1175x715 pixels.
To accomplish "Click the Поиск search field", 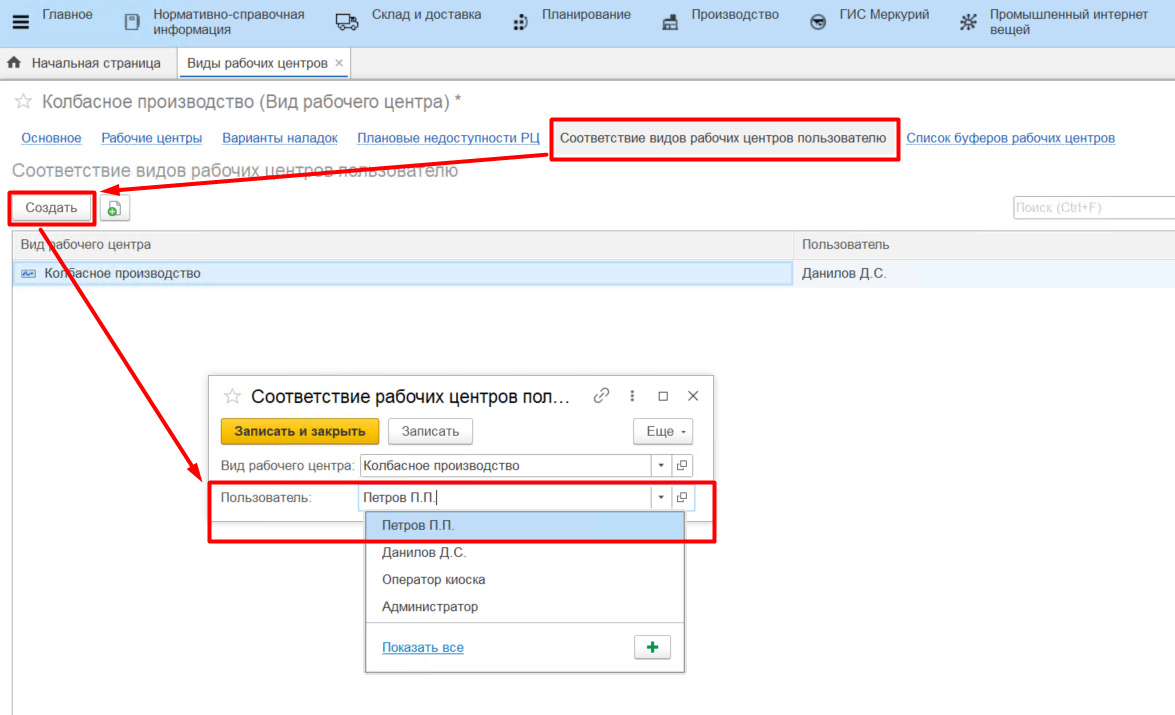I will tap(1093, 207).
